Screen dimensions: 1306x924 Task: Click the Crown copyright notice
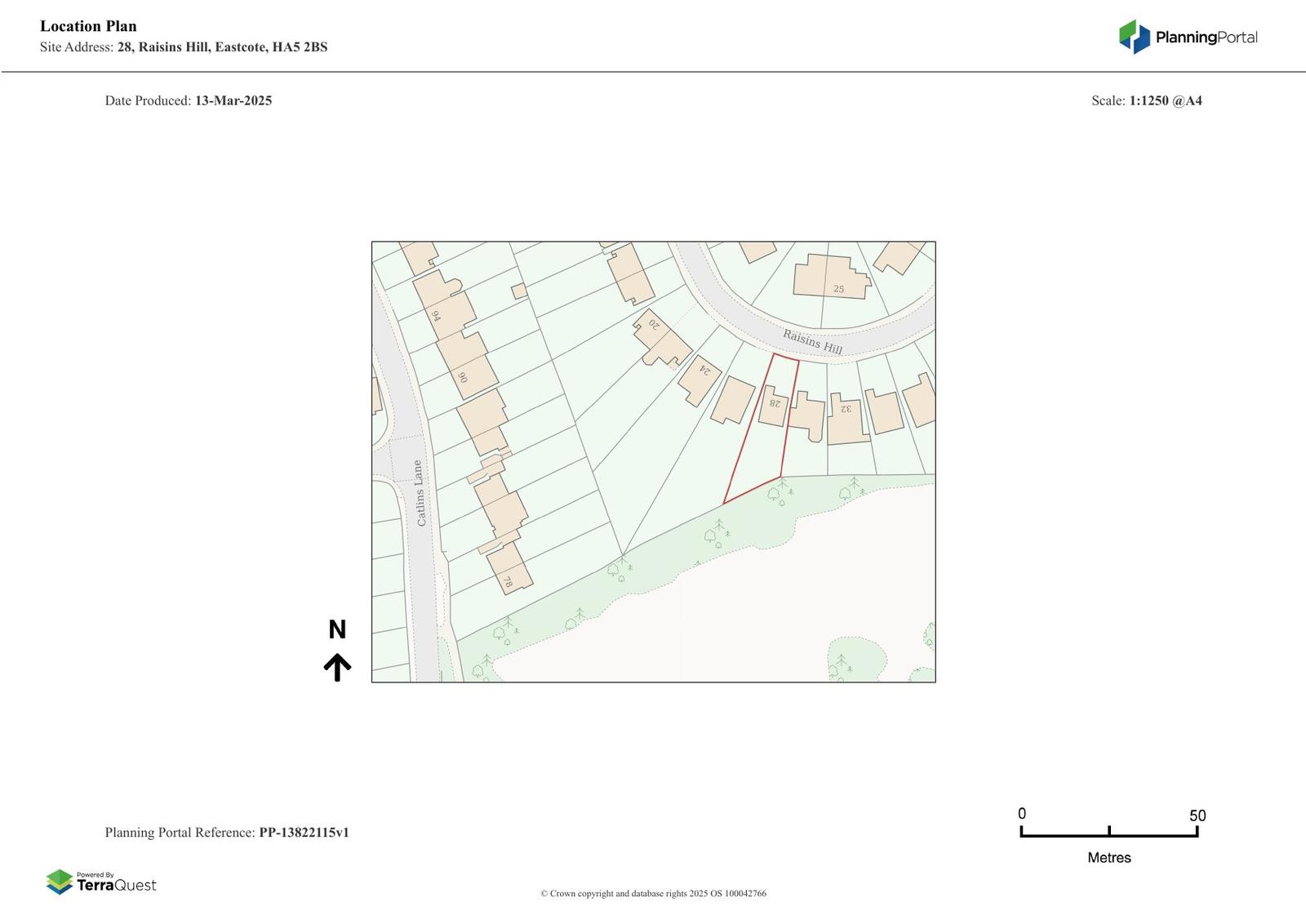click(x=653, y=894)
